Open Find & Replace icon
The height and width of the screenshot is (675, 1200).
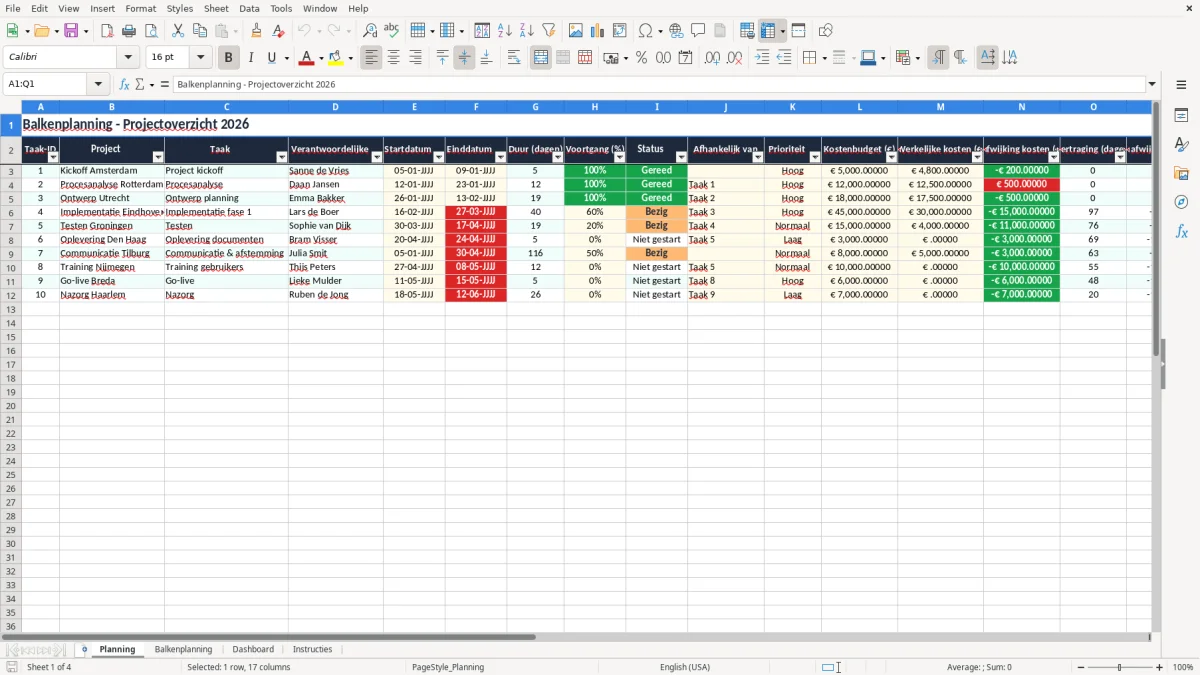[x=370, y=31]
